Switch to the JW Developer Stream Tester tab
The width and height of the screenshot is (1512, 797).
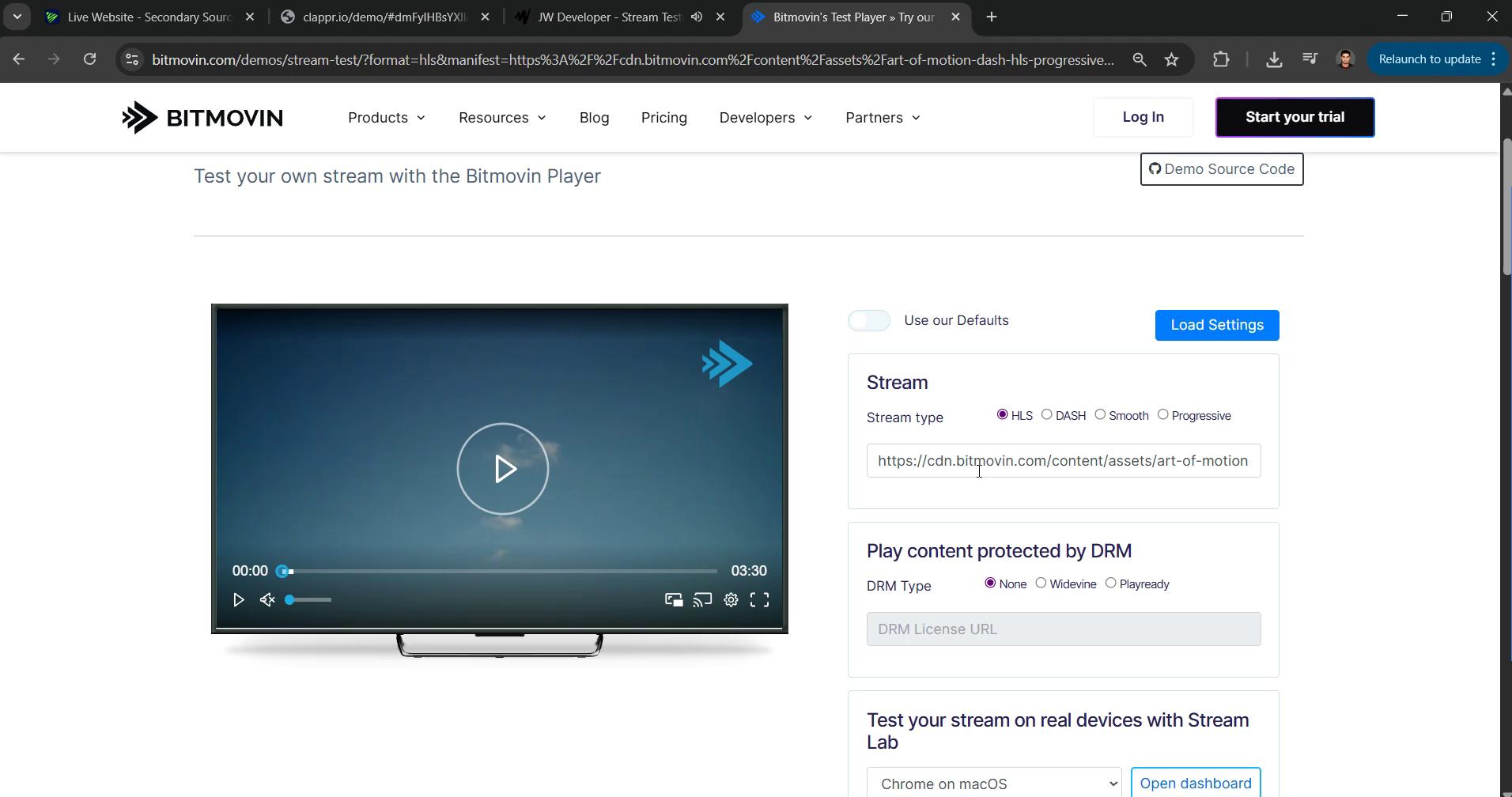pos(609,17)
